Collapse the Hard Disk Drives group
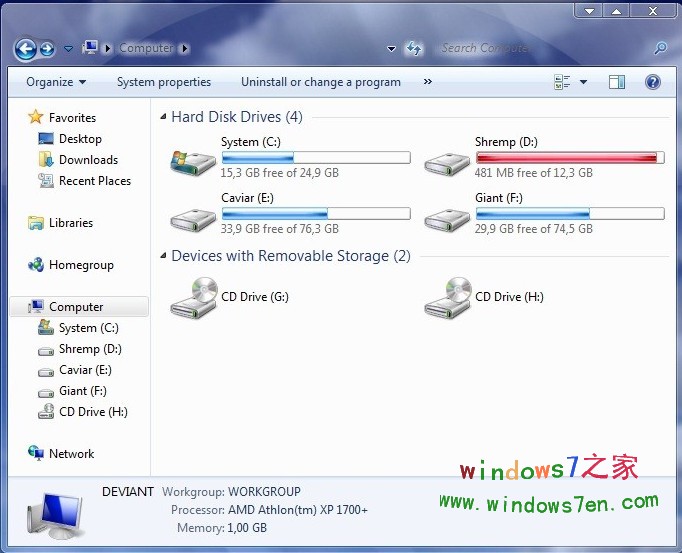The width and height of the screenshot is (682, 553). click(164, 117)
